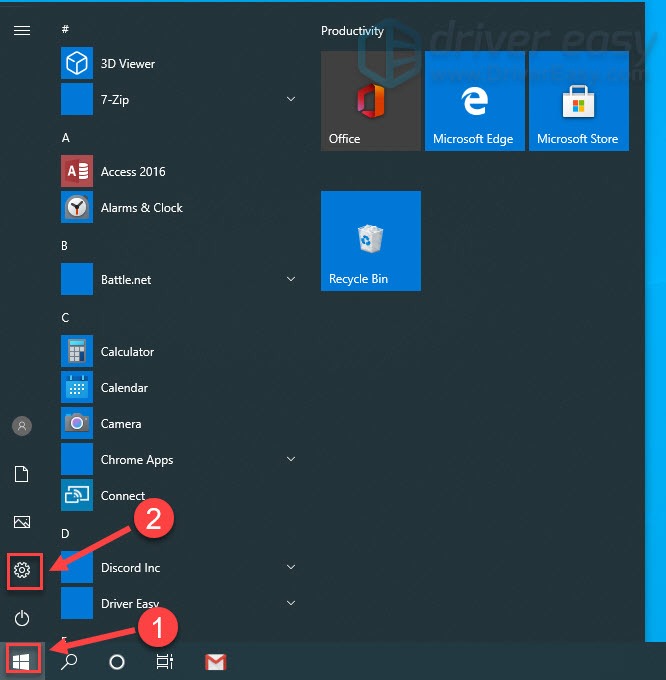Open the Calculator app icon
The width and height of the screenshot is (666, 680).
click(77, 351)
